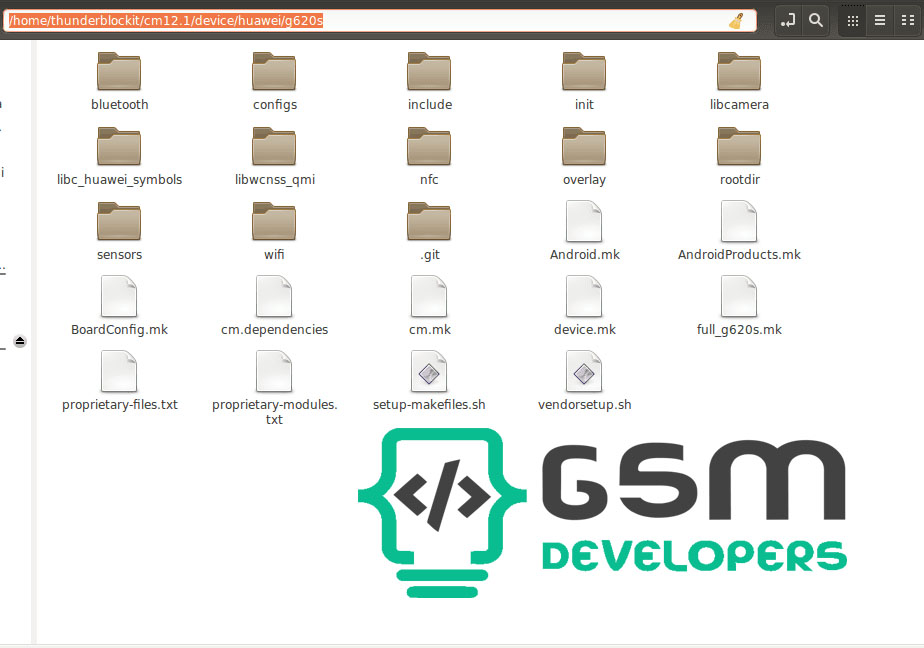This screenshot has width=924, height=648.
Task: Select the init folder icon
Action: 584,71
